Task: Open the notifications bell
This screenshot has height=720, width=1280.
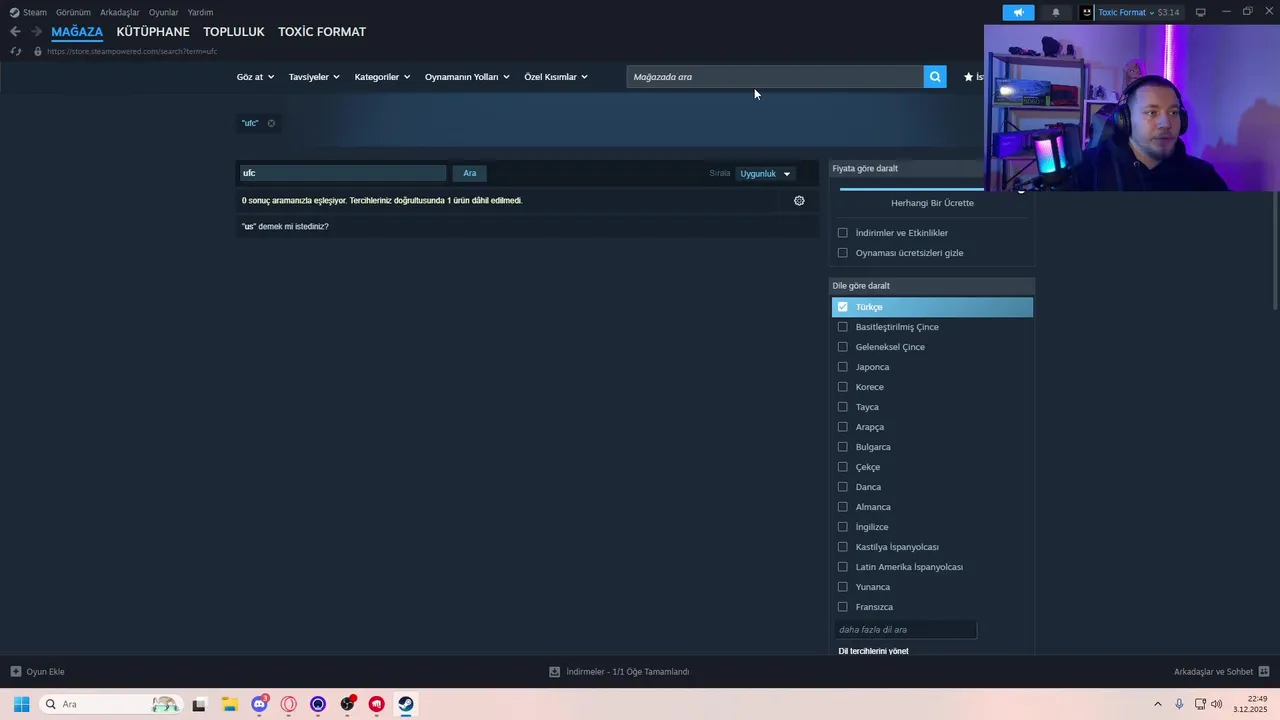Action: coord(1055,12)
